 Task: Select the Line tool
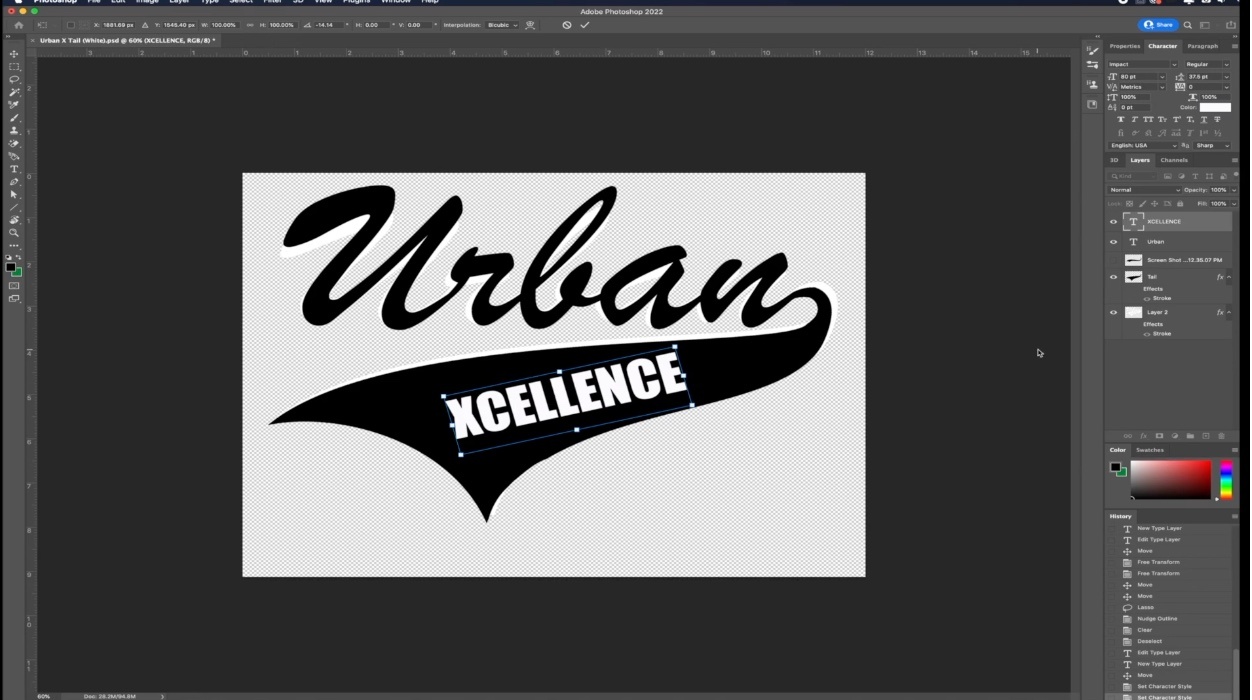14,207
